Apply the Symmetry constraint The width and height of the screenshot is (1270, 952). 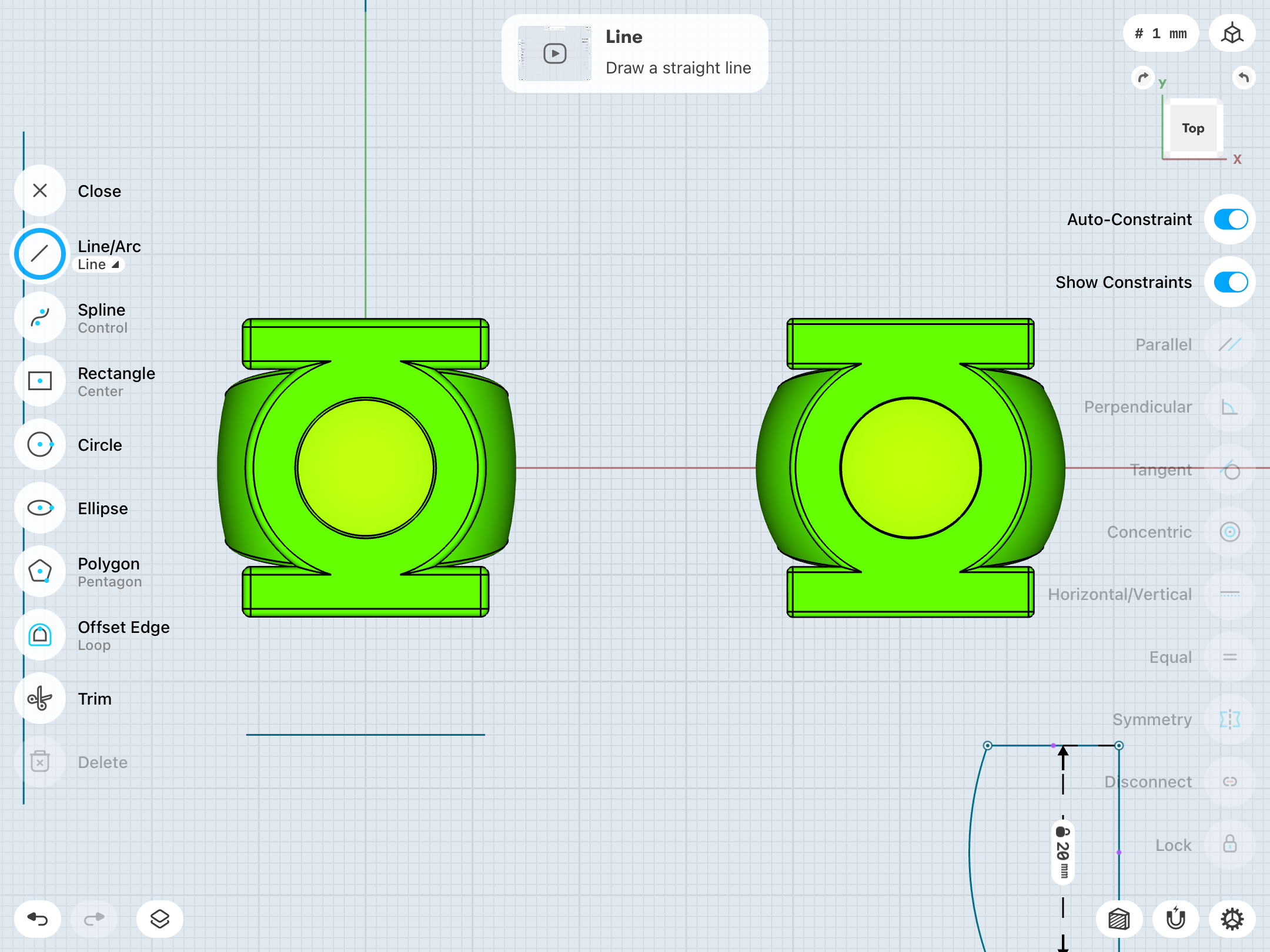pos(1230,719)
